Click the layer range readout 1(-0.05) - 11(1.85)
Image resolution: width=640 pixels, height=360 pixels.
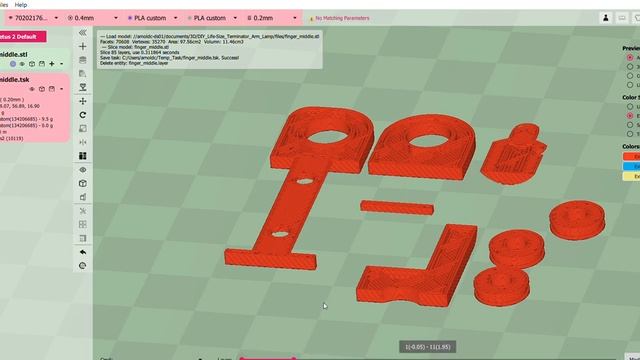coord(427,347)
